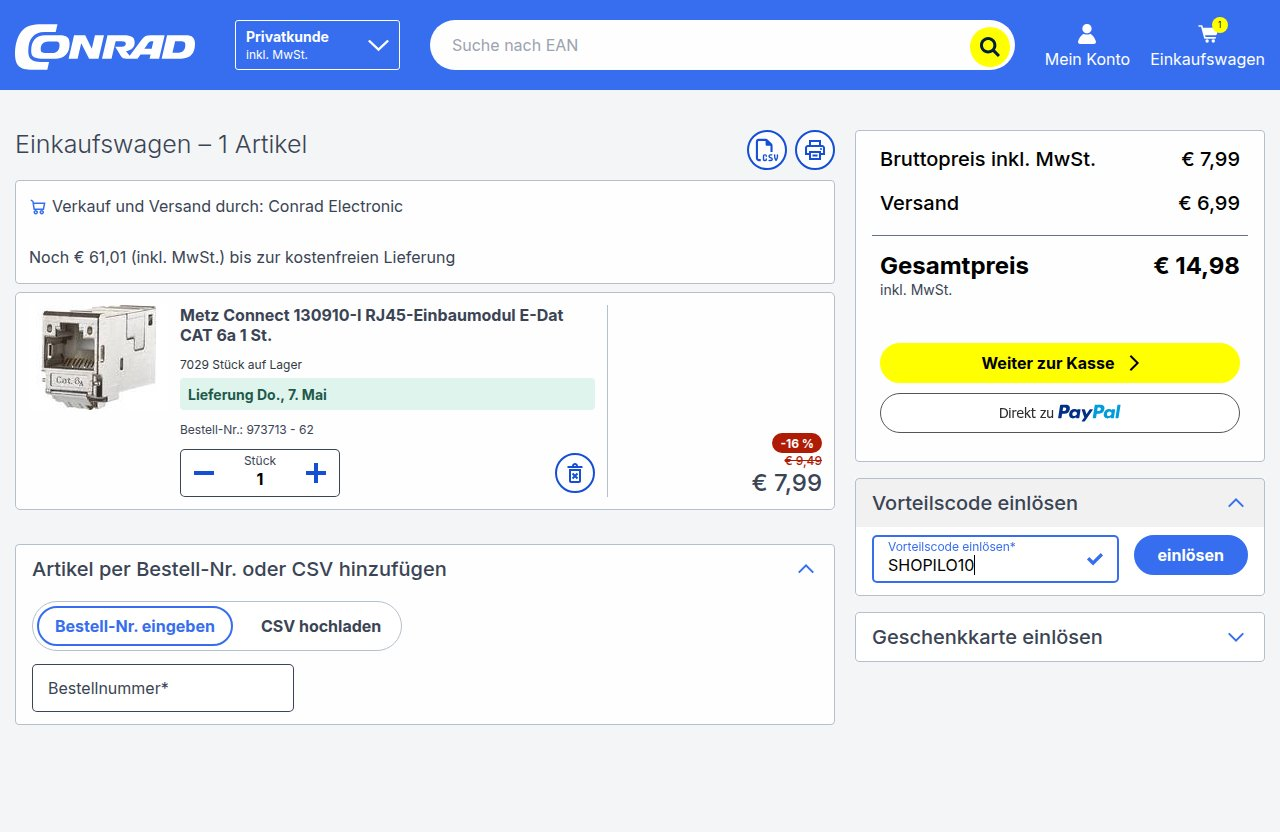The width and height of the screenshot is (1280, 832).
Task: Click the Metz Connect product thumbnail
Action: pyautogui.click(x=98, y=358)
